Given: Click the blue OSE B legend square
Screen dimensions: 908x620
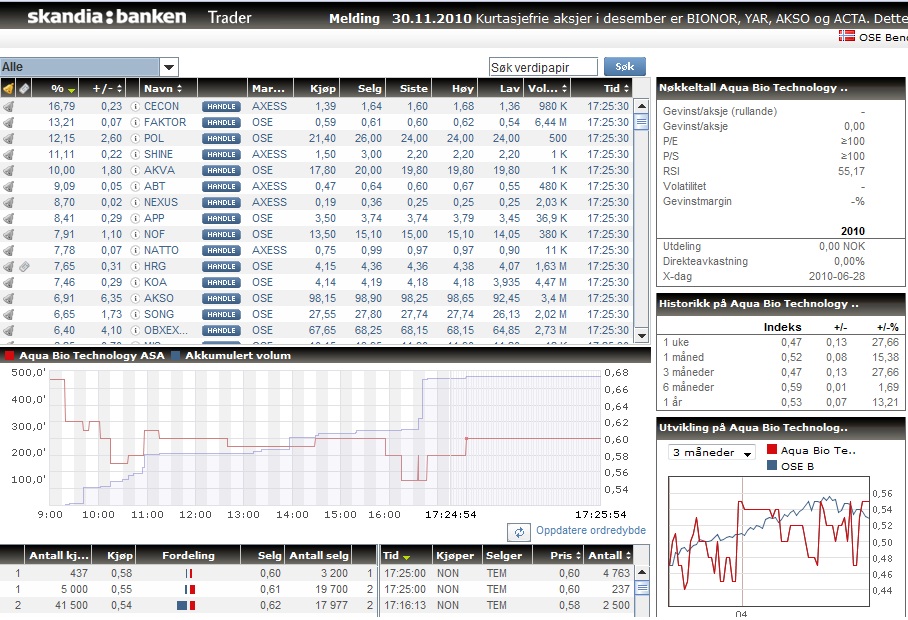Looking at the screenshot, I should click(x=771, y=465).
